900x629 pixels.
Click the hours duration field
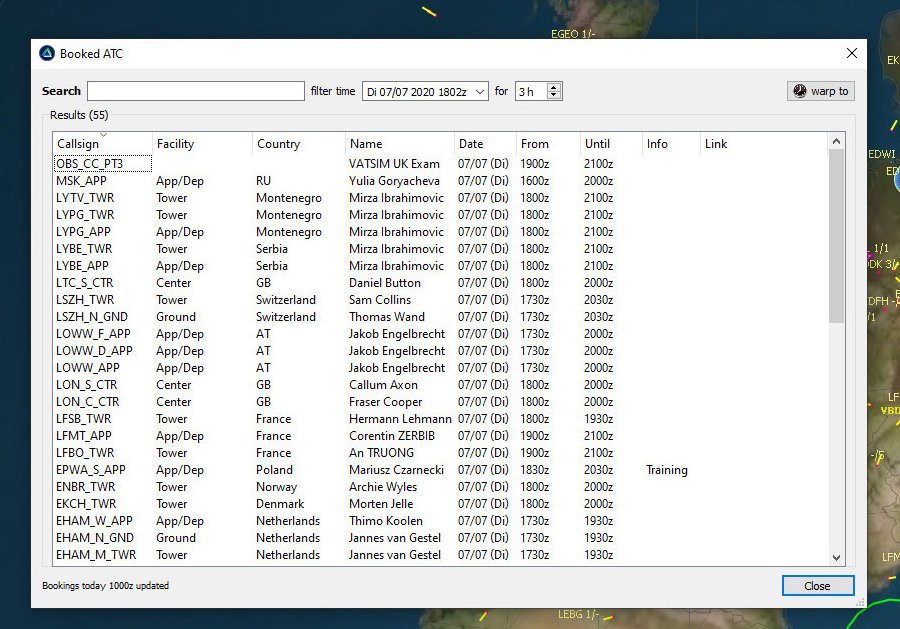(530, 91)
